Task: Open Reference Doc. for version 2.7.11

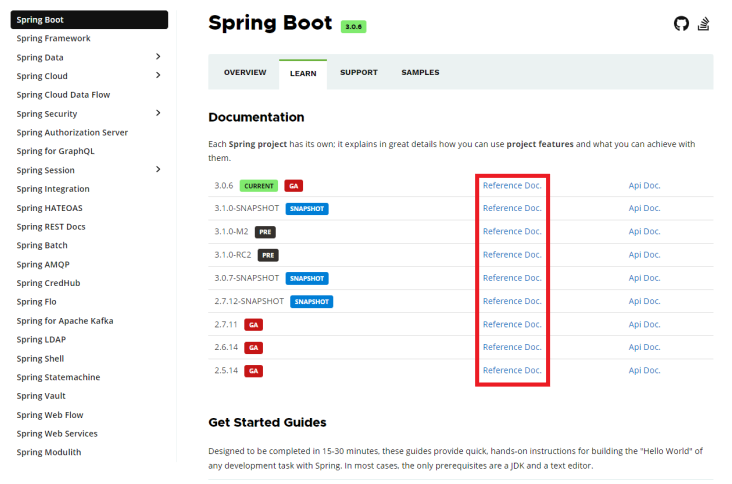Action: 512,324
